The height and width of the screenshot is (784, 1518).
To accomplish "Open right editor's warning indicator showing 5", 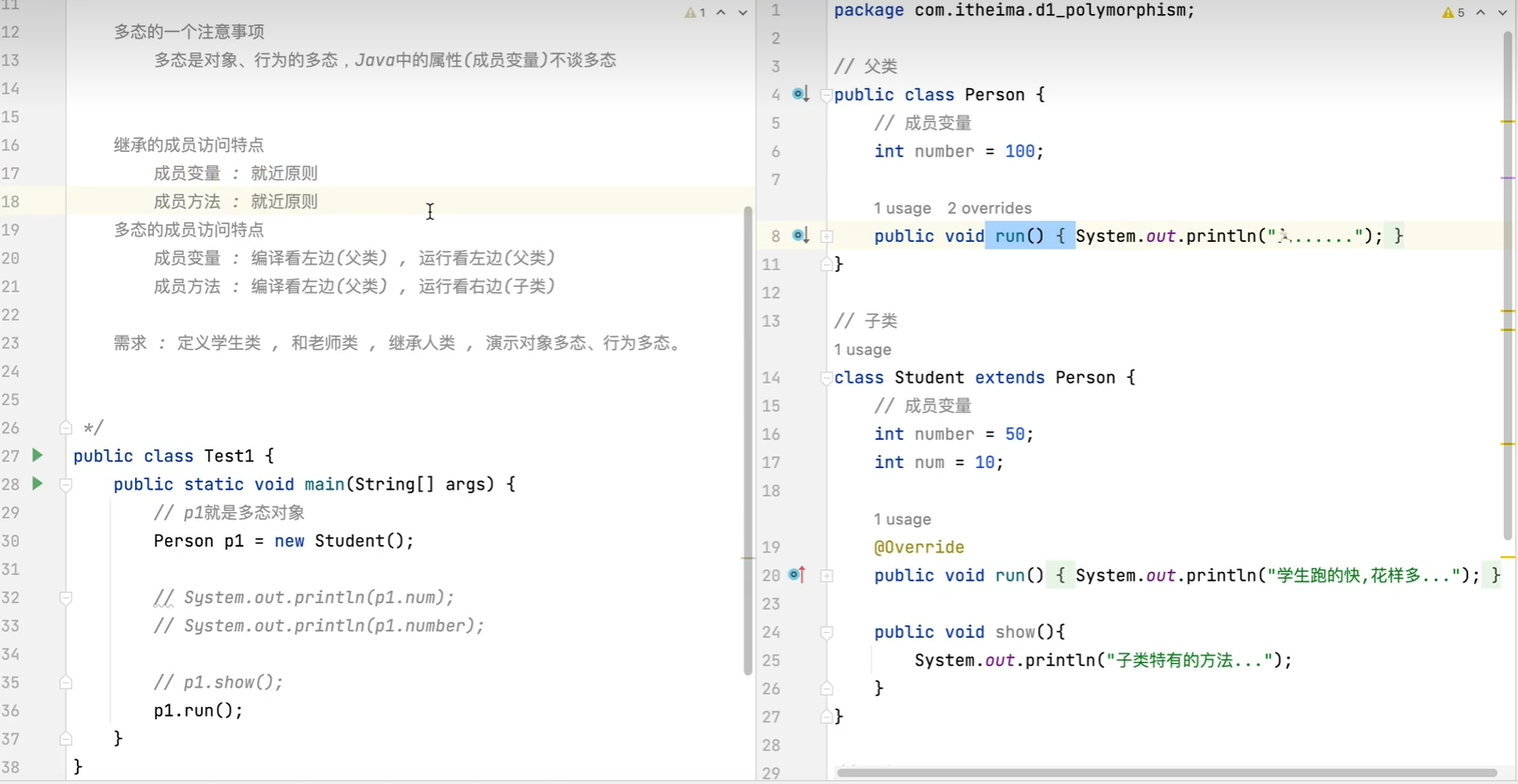I will [1453, 12].
